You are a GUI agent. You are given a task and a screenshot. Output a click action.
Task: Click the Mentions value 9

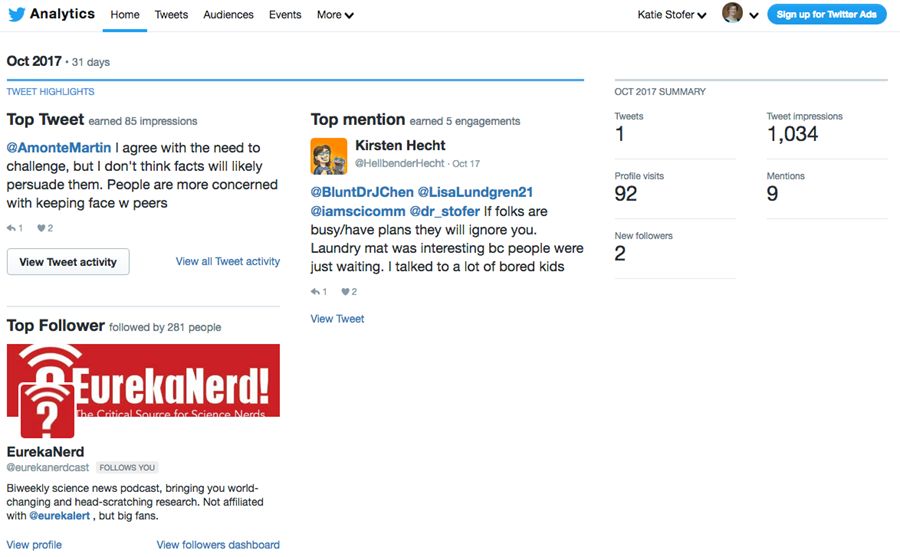(x=773, y=194)
